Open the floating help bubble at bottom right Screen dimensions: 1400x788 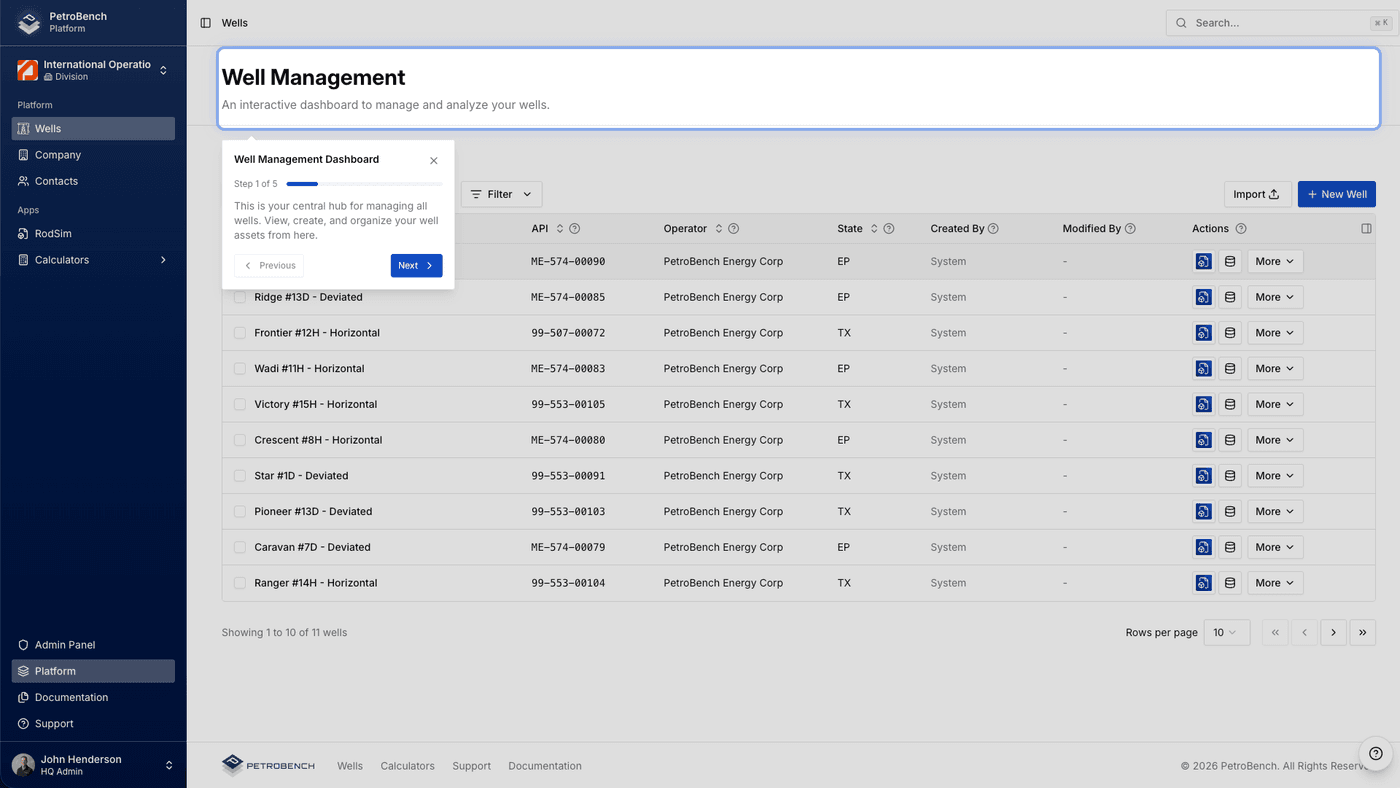(x=1375, y=753)
